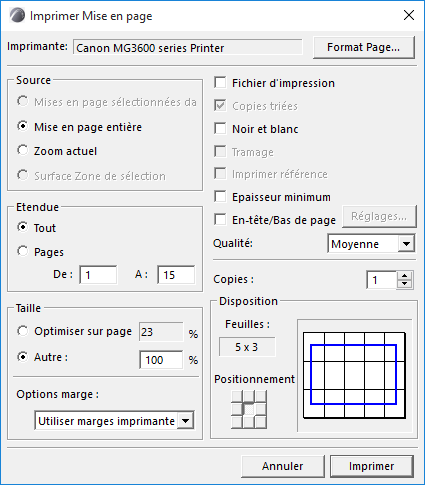Click the Feuilles 5 x 3 field
Image resolution: width=425 pixels, height=485 pixels.
tap(247, 347)
